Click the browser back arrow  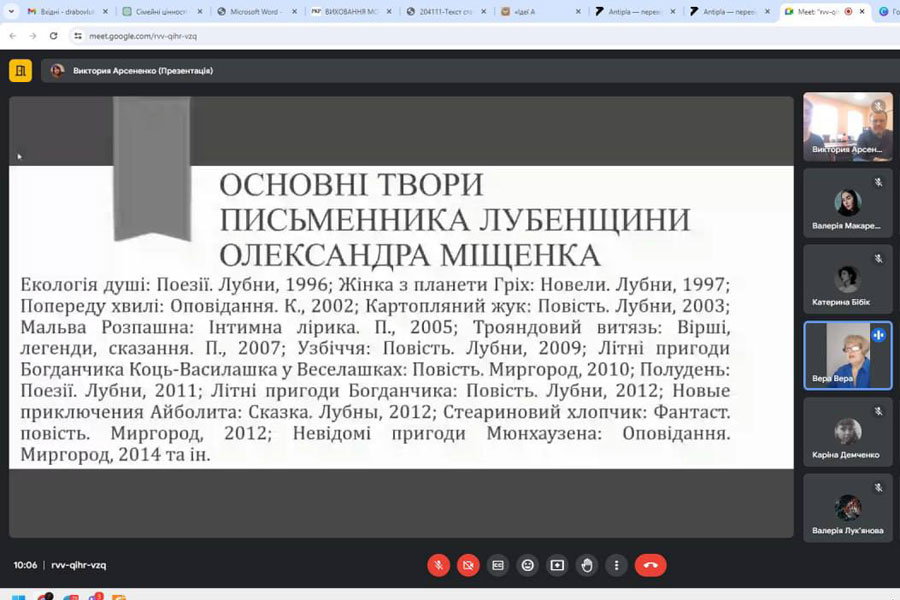(13, 36)
